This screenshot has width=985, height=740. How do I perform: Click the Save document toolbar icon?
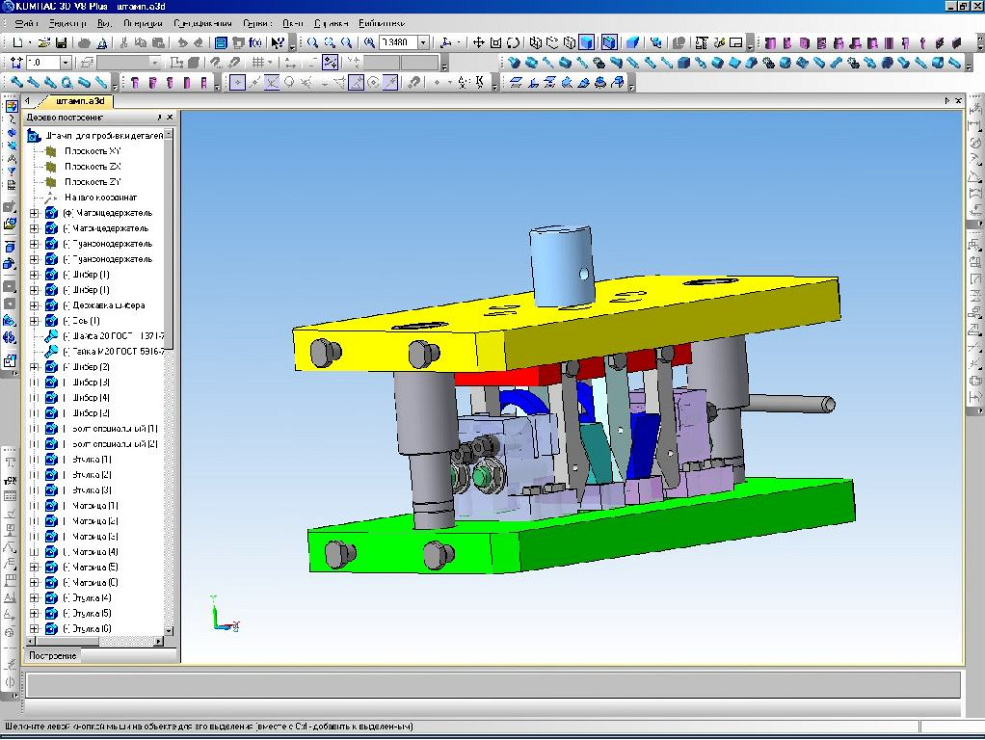pos(61,43)
